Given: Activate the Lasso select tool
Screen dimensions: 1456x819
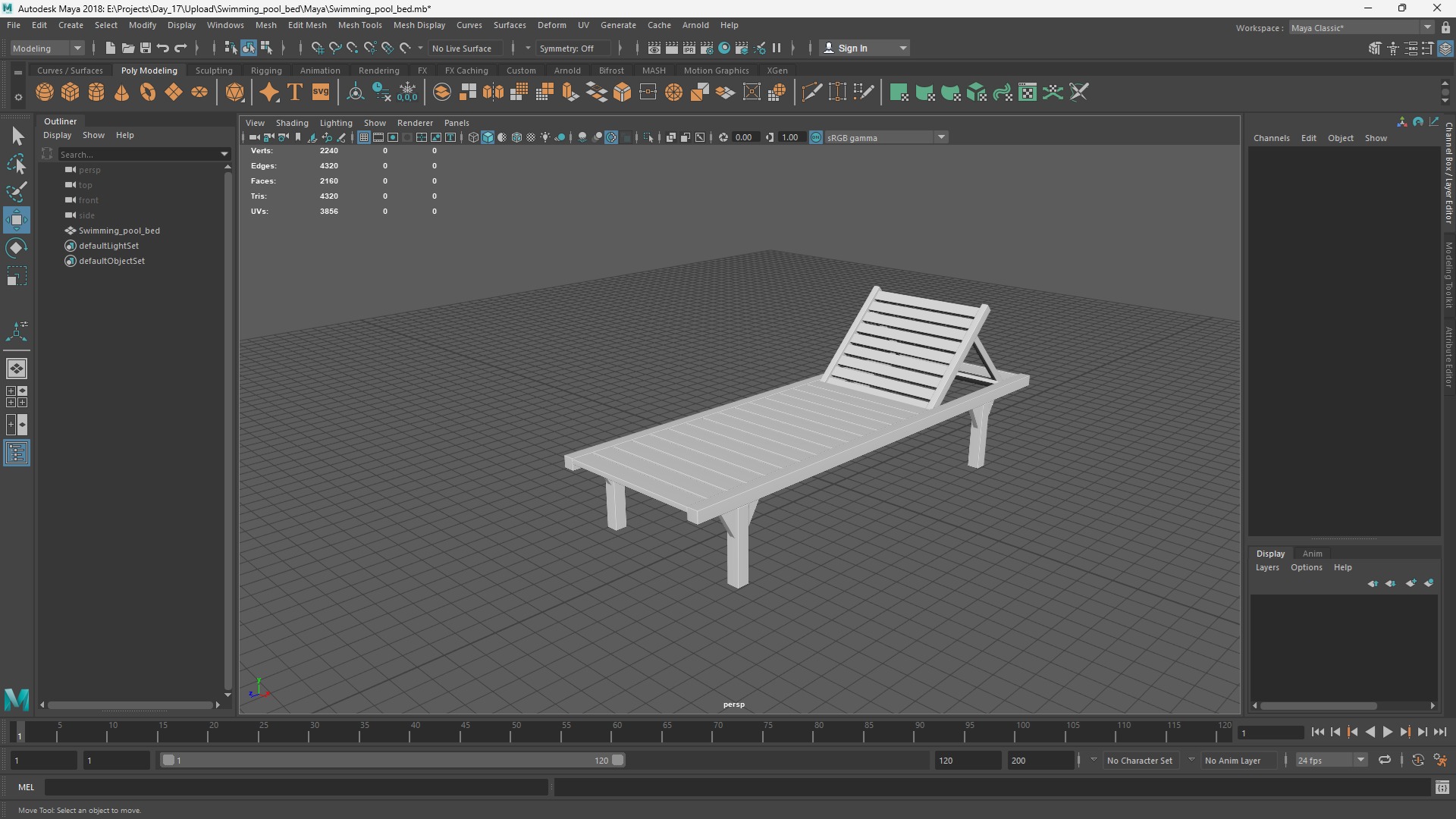Looking at the screenshot, I should pyautogui.click(x=17, y=164).
